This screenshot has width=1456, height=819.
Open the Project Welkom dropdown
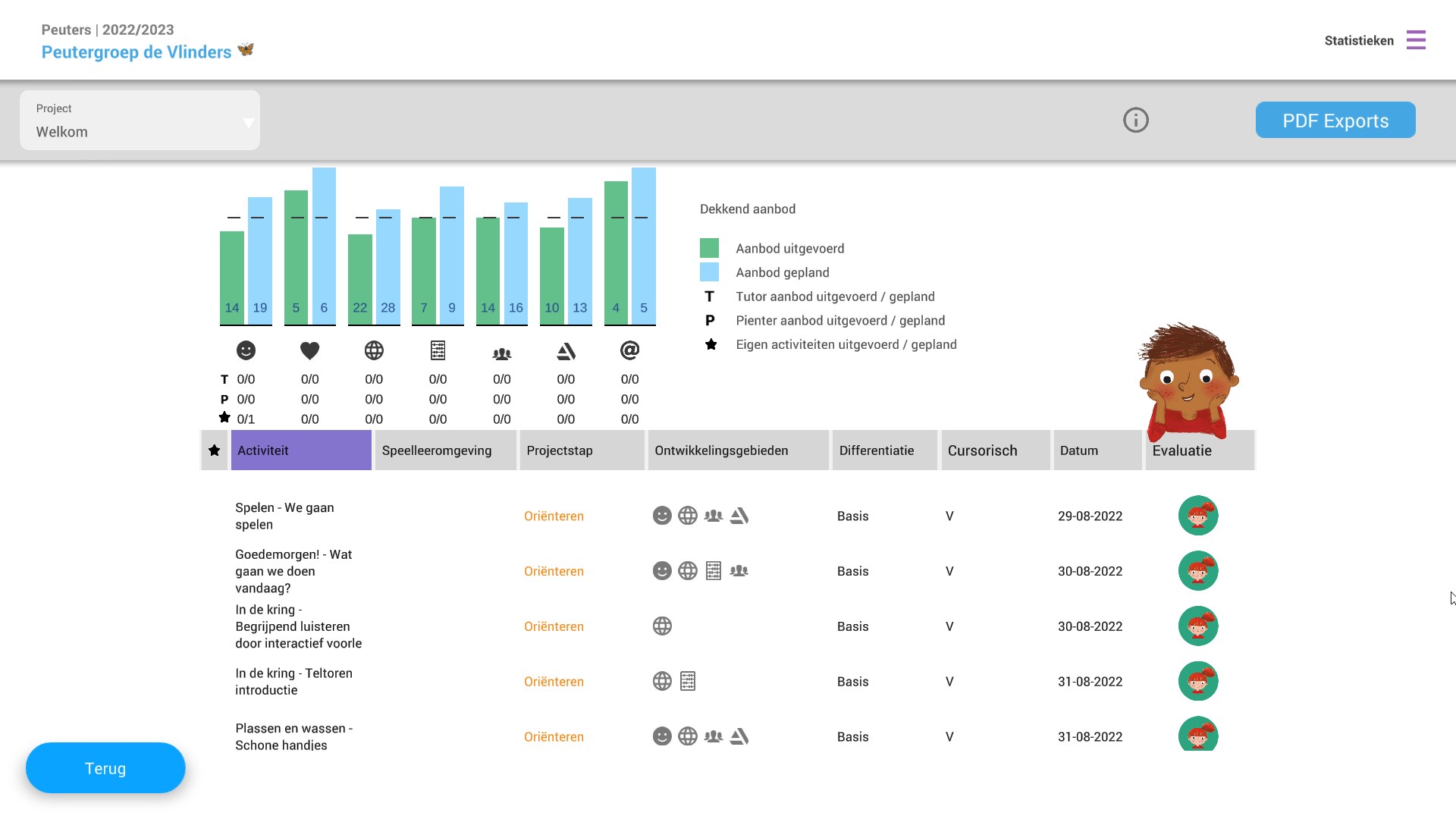pyautogui.click(x=140, y=121)
